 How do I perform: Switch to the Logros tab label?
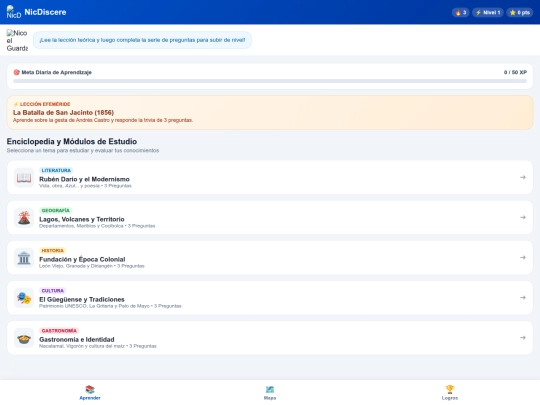pyautogui.click(x=450, y=398)
